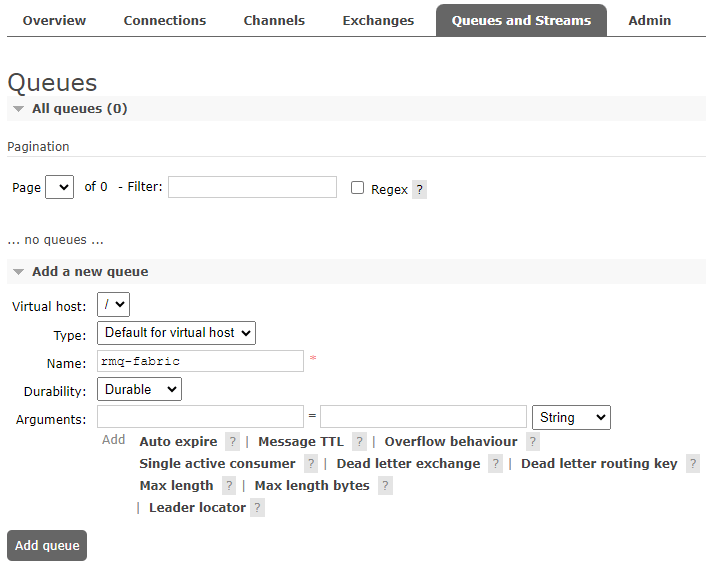This screenshot has height=567, width=706.
Task: Open help for Dead letter routing key
Action: pyautogui.click(x=692, y=464)
